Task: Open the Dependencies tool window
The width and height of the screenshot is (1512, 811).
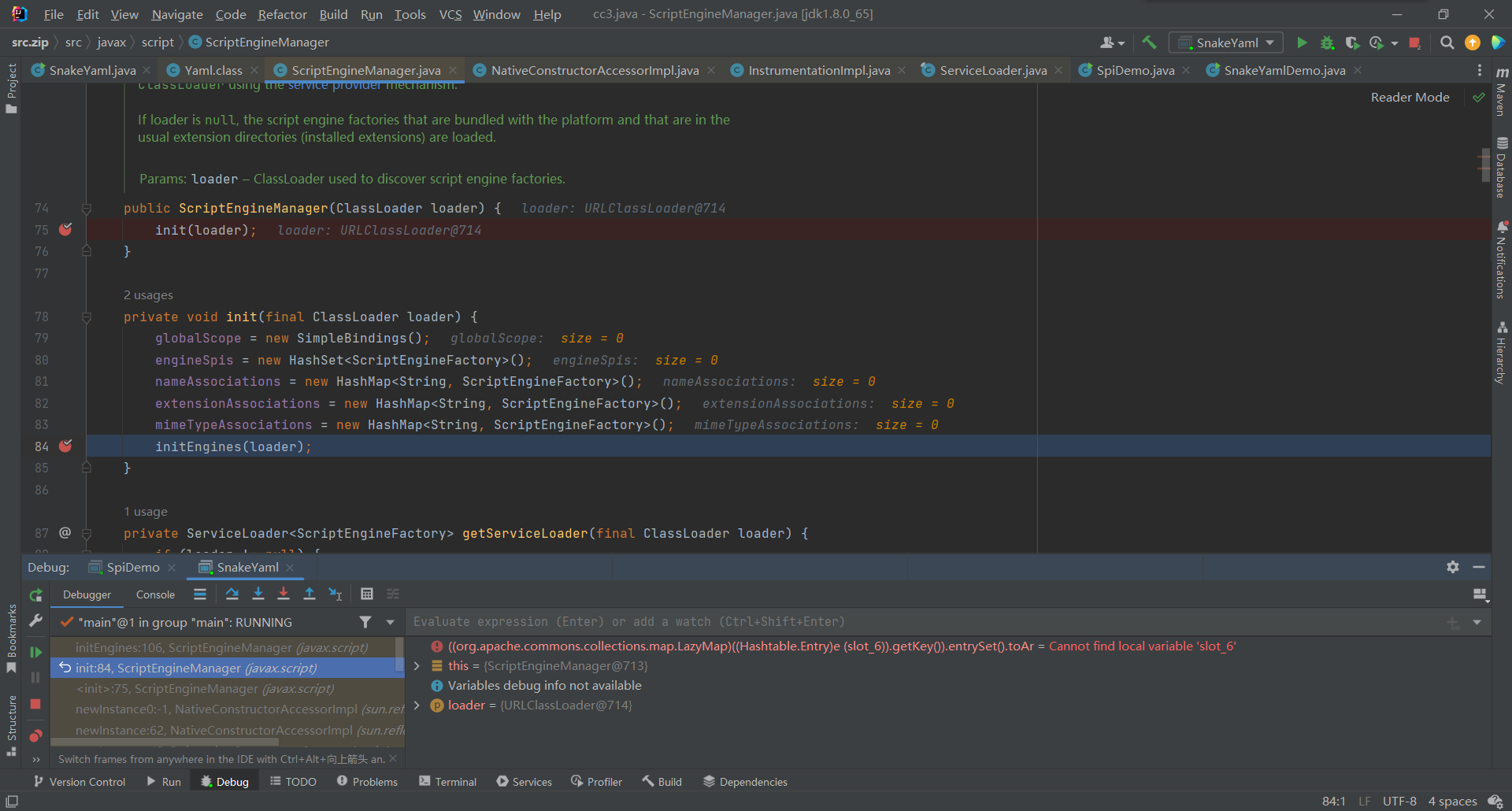Action: tap(745, 782)
